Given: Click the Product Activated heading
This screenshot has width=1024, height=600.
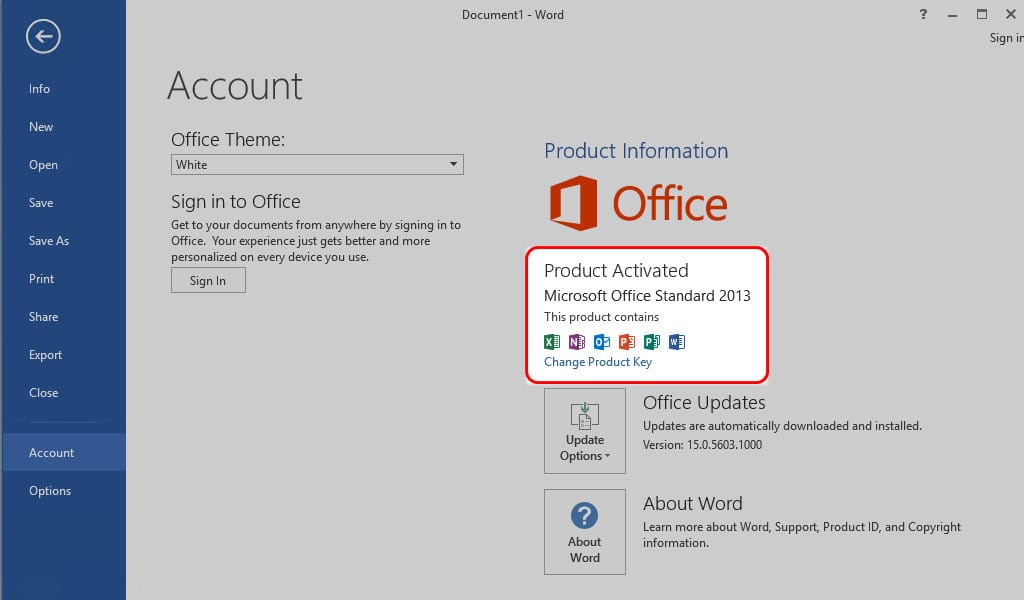Looking at the screenshot, I should [x=616, y=270].
